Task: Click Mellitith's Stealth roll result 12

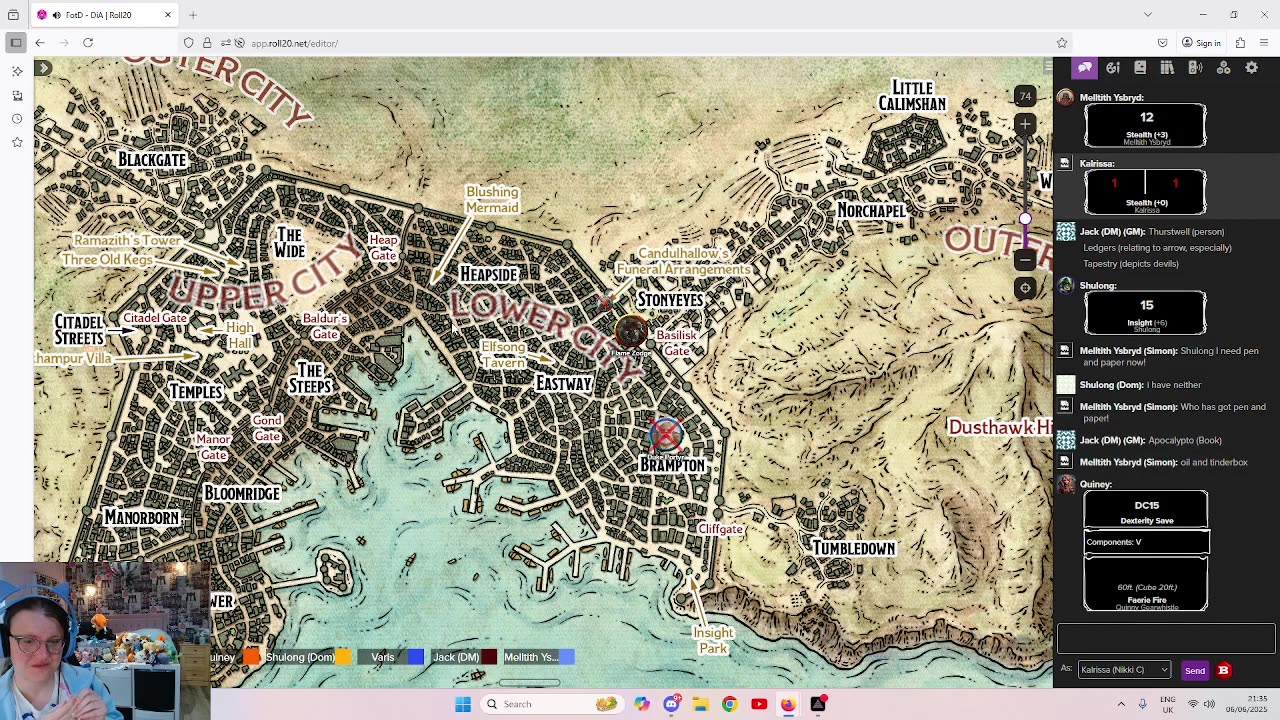Action: (1146, 117)
